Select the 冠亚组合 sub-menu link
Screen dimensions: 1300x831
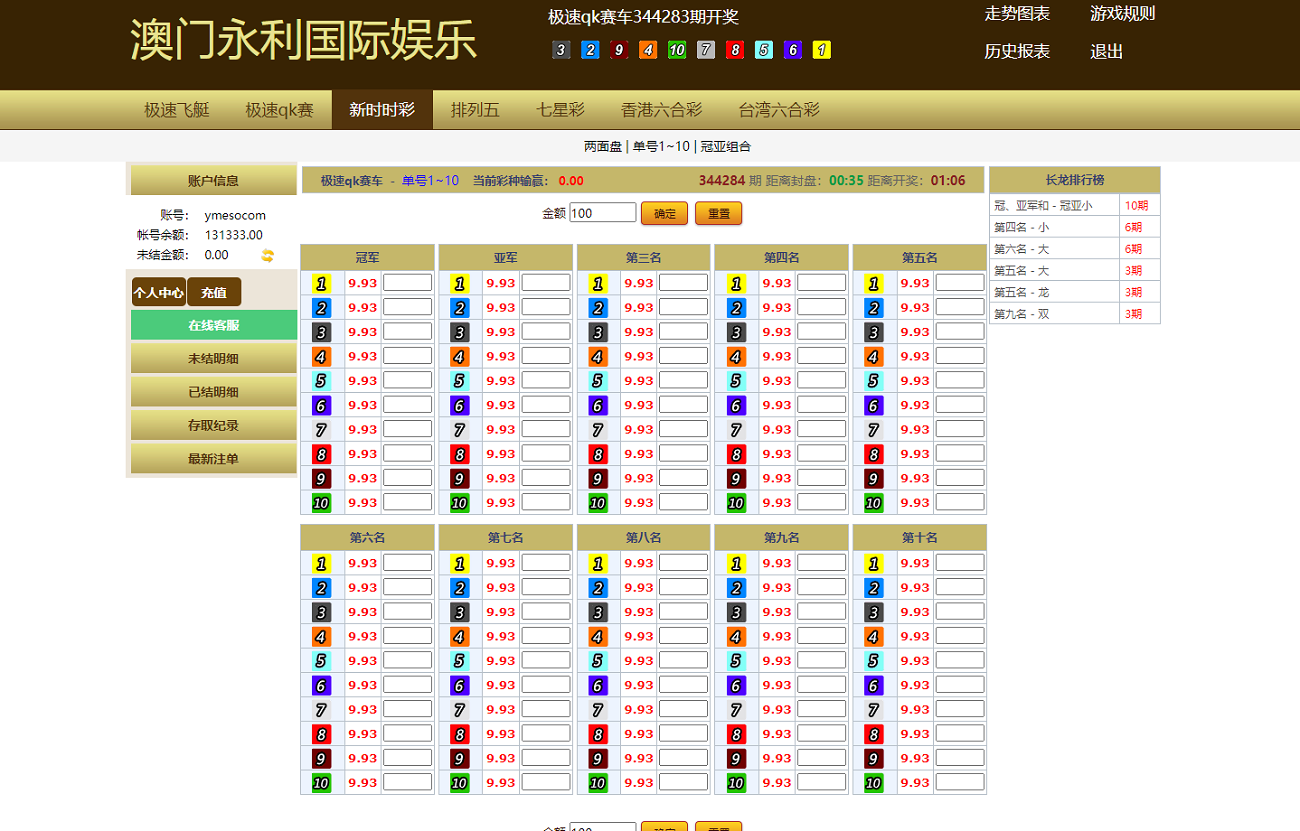tap(725, 146)
